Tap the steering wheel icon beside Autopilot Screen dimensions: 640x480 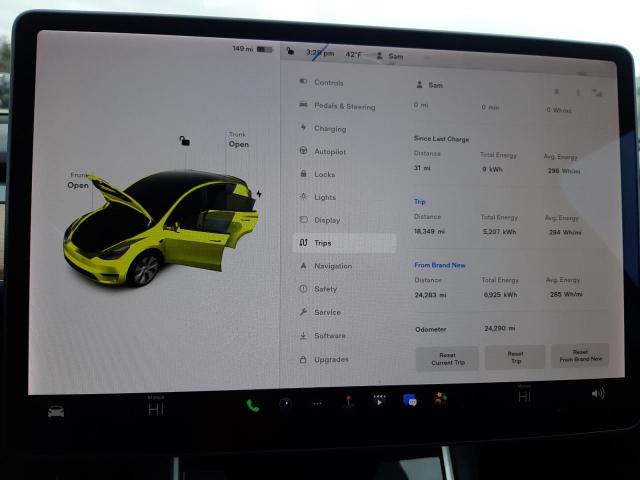pyautogui.click(x=303, y=150)
